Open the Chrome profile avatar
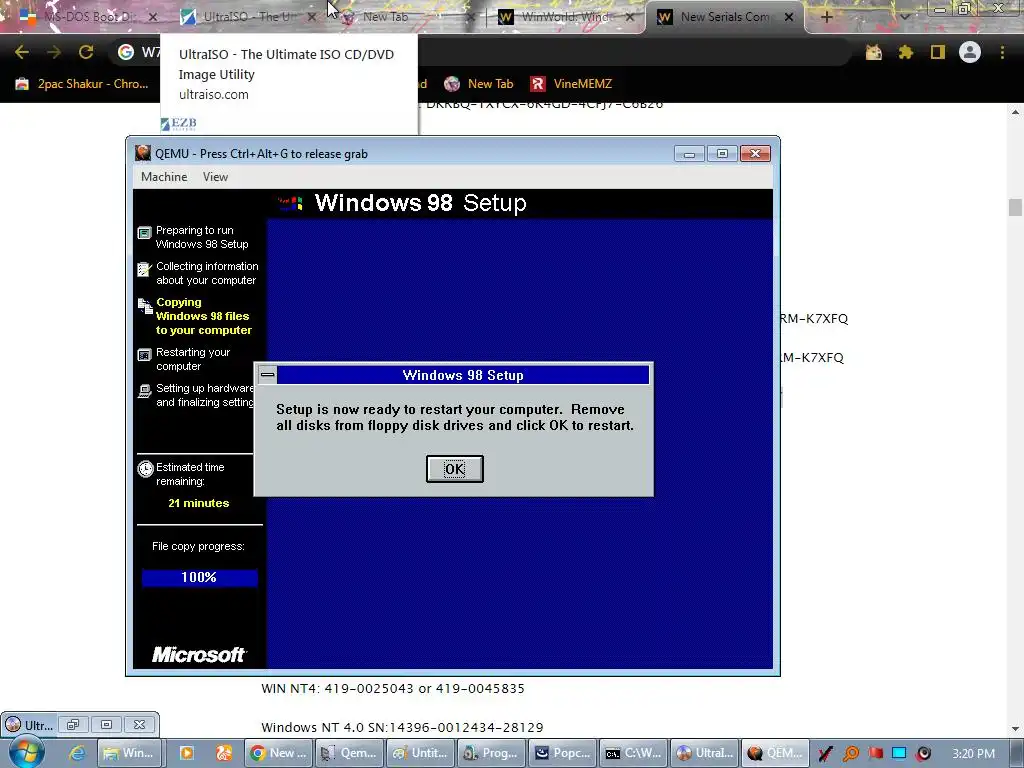This screenshot has height=768, width=1024. coord(970,52)
